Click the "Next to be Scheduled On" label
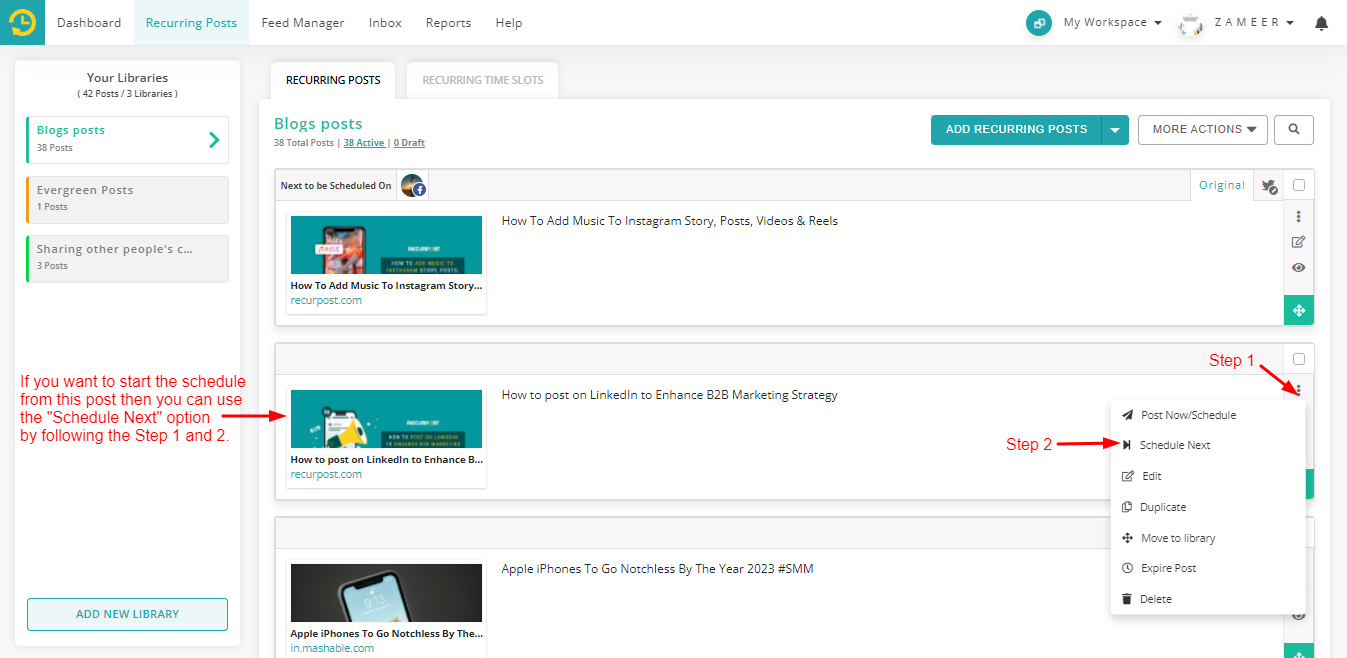Viewport: 1347px width, 658px height. point(336,186)
